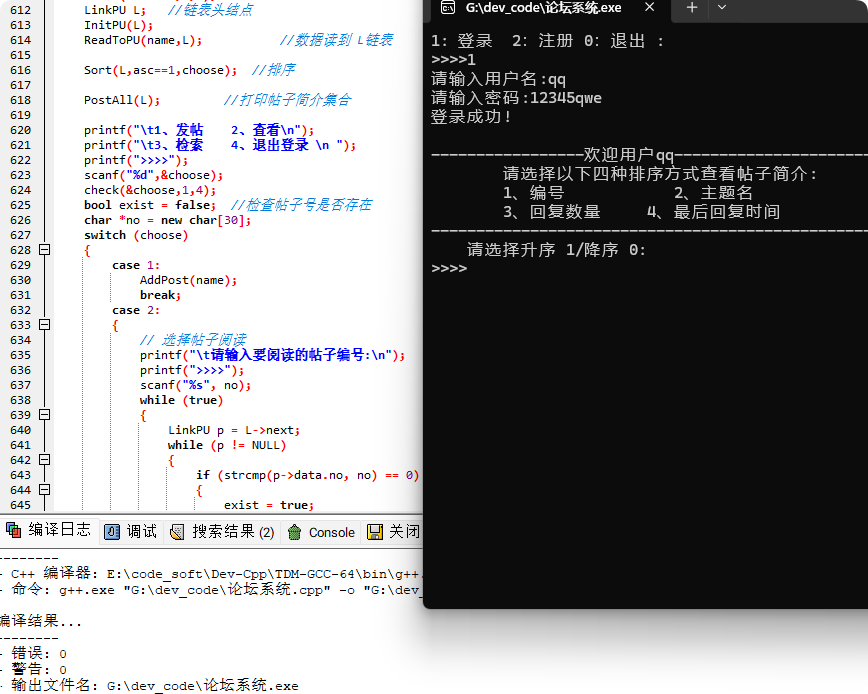This screenshot has width=868, height=694.
Task: Open a new terminal tab with plus
Action: [x=692, y=7]
